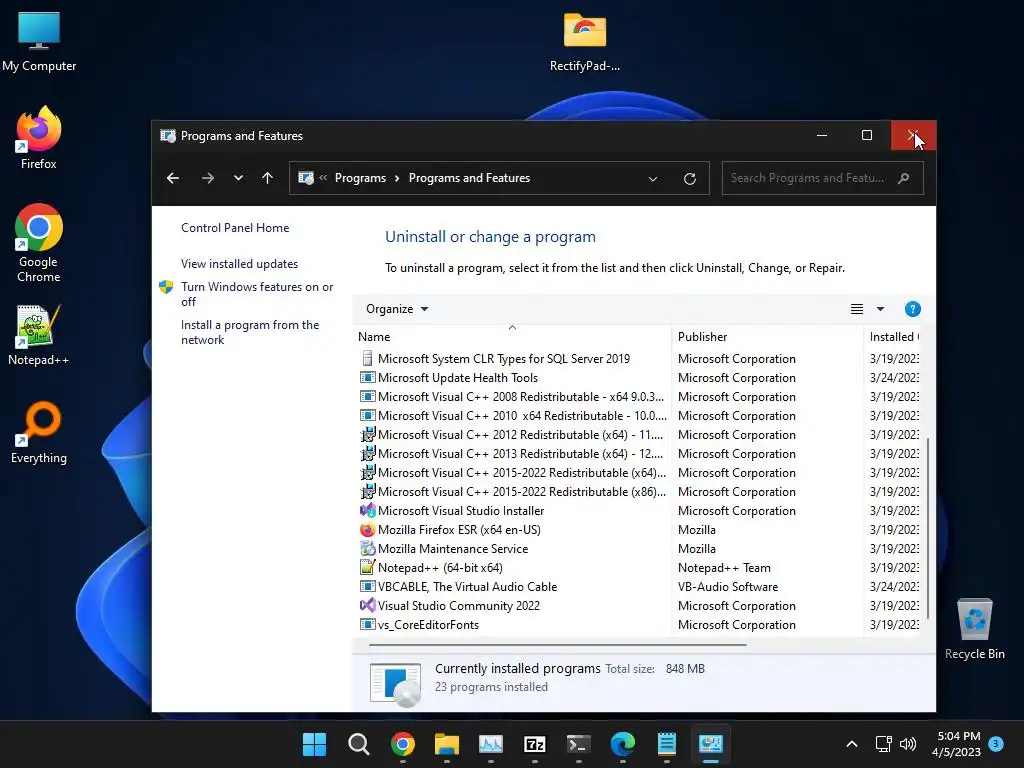The height and width of the screenshot is (768, 1024).
Task: Click the Programs breadcrumb segment
Action: pyautogui.click(x=360, y=178)
